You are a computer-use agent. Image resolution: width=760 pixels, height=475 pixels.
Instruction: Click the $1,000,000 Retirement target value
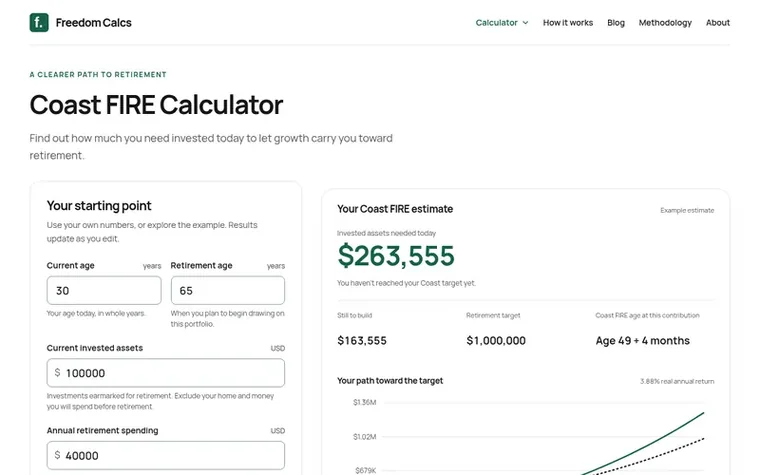pos(496,341)
